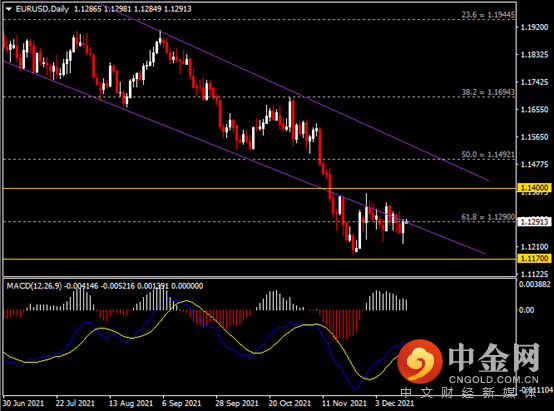
Task: Click the CNGOLD red swirl logo icon
Action: pos(420,361)
